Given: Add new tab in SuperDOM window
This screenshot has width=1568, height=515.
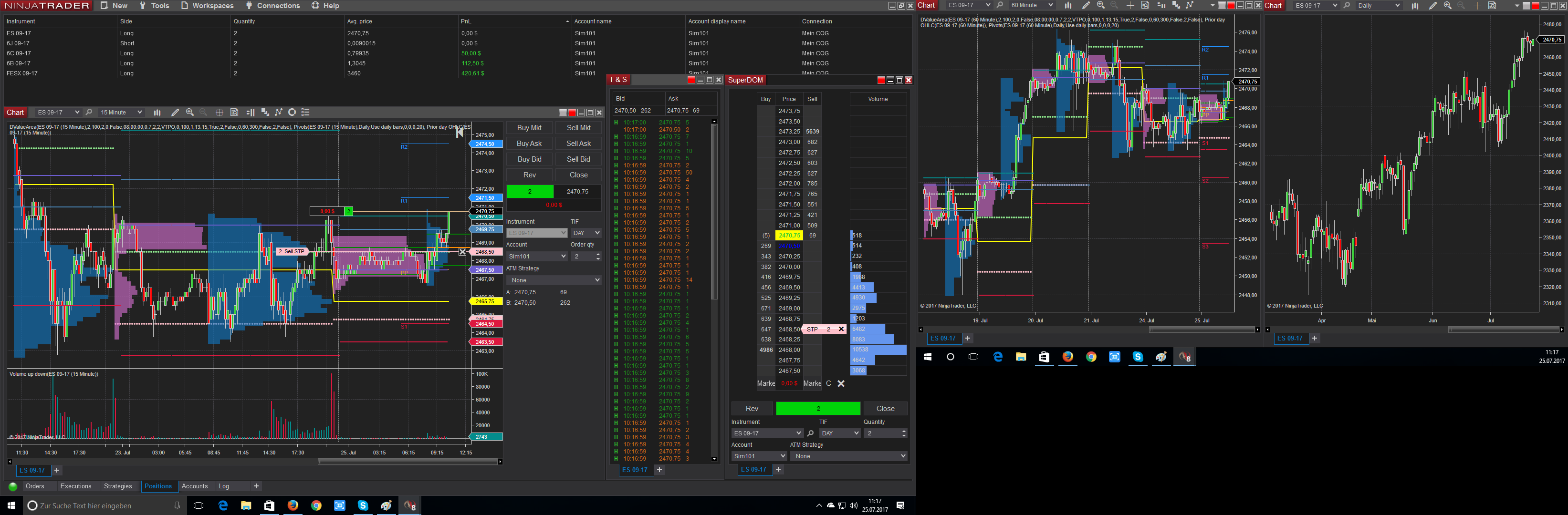Looking at the screenshot, I should [x=778, y=469].
